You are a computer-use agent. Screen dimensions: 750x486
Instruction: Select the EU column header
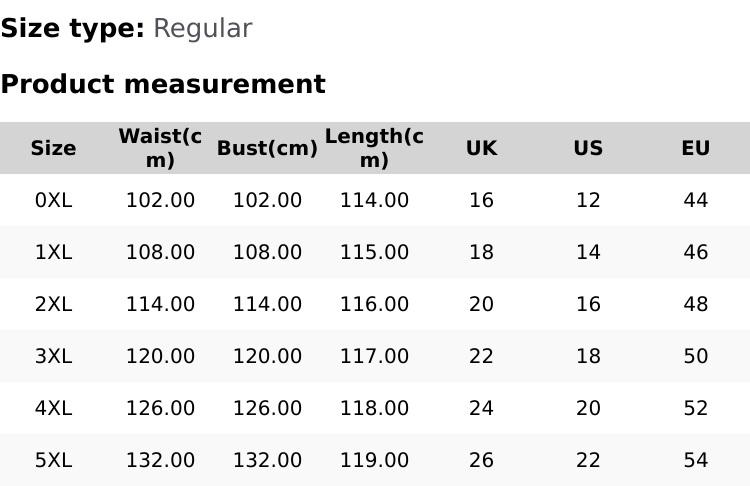tap(695, 148)
